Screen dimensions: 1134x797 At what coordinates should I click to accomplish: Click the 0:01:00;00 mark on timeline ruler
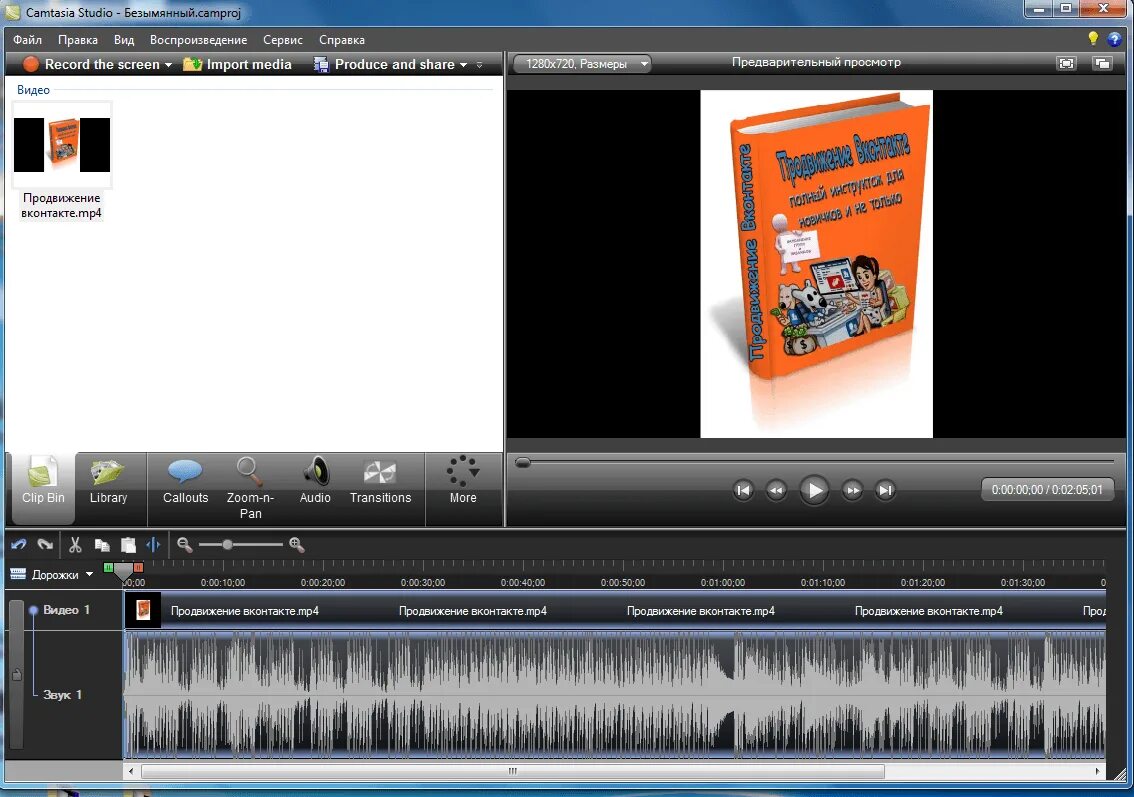tap(722, 582)
